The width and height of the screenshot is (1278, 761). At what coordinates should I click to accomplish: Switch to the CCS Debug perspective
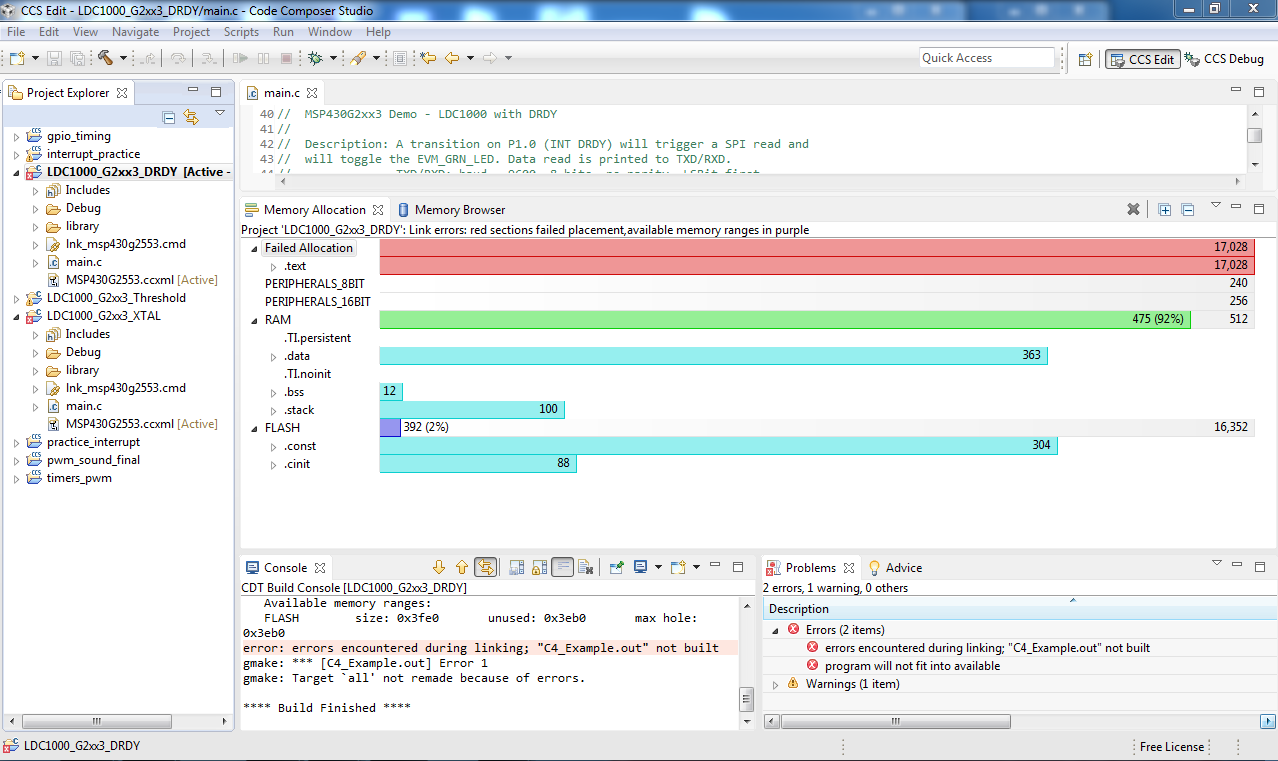tap(1224, 59)
